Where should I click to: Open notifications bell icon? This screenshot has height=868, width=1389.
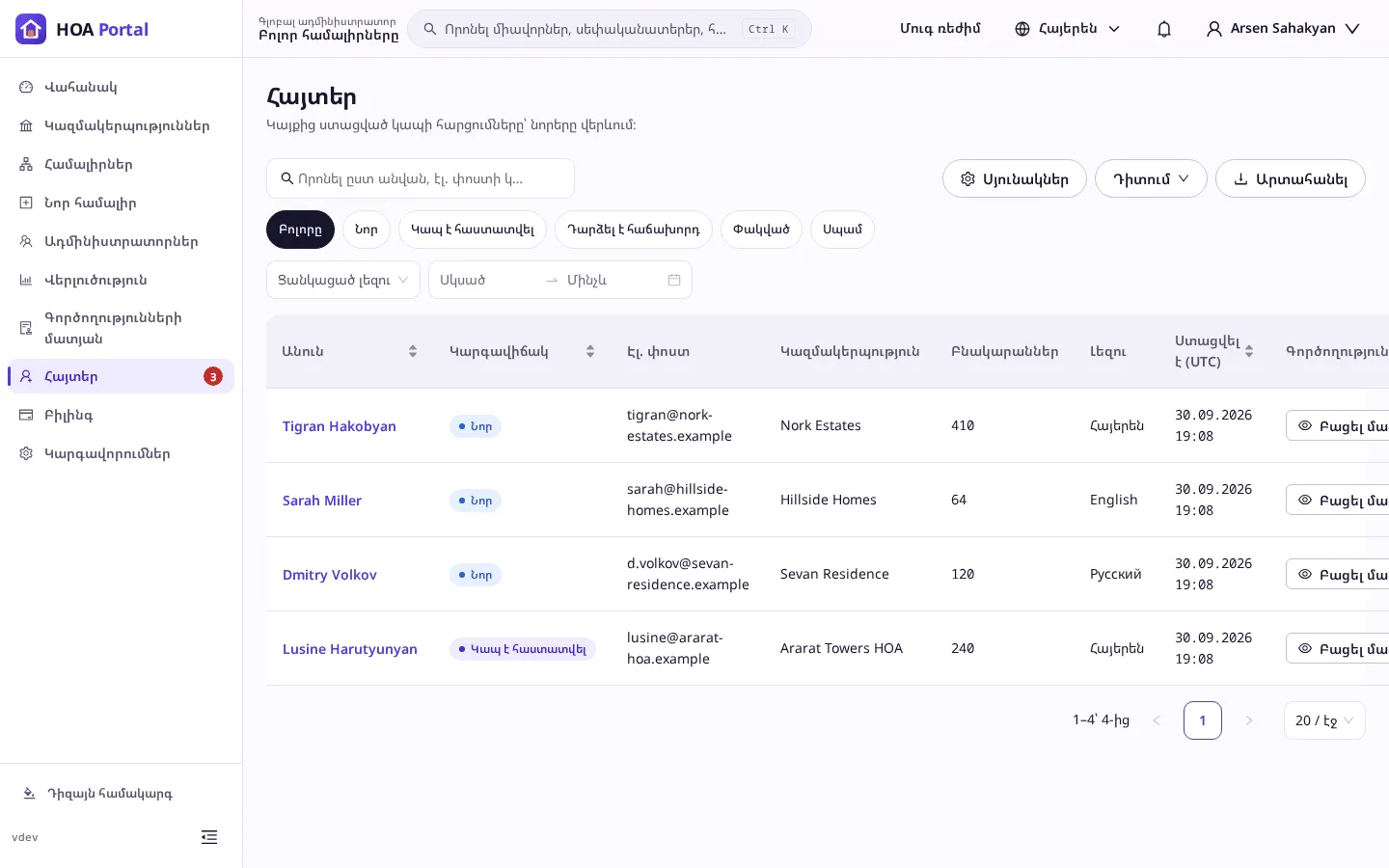[1164, 29]
